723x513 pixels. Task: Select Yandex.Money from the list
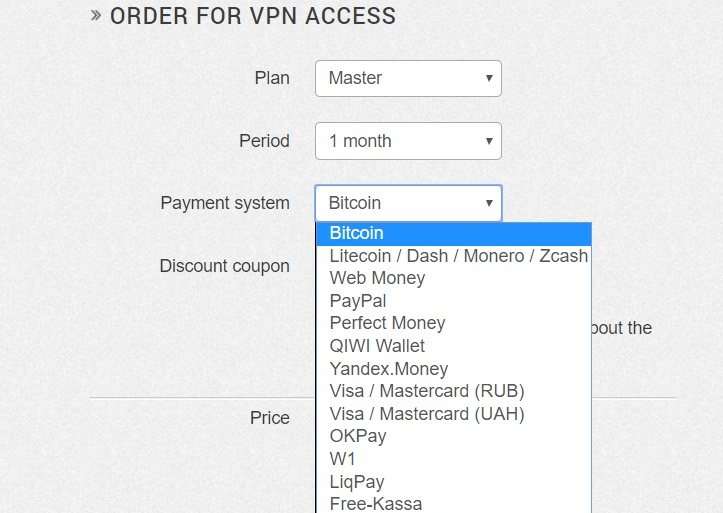[x=454, y=369]
